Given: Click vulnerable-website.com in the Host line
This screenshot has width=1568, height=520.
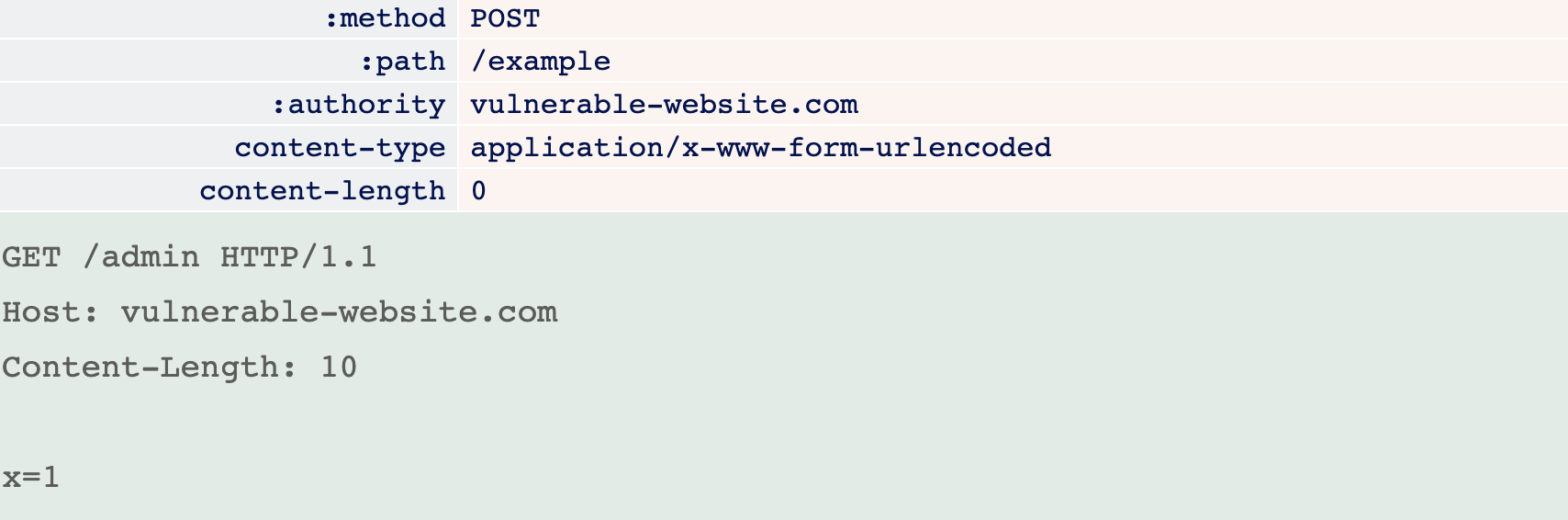Looking at the screenshot, I should pos(340,311).
